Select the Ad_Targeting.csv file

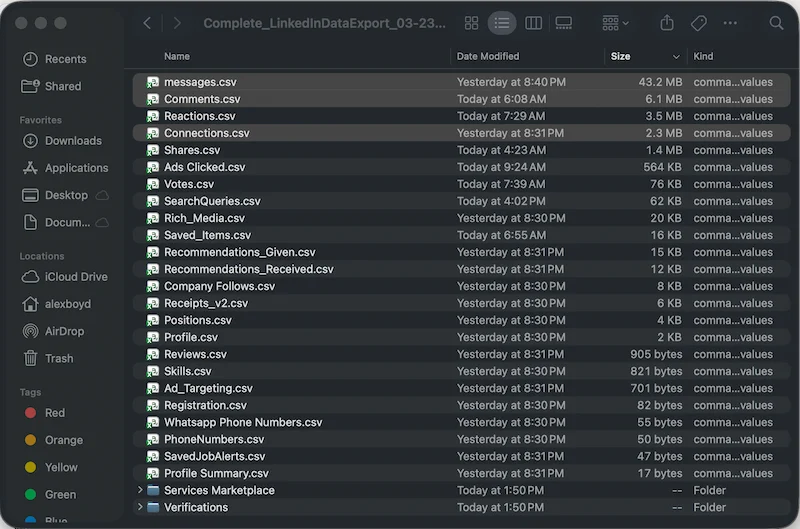[x=462, y=388]
